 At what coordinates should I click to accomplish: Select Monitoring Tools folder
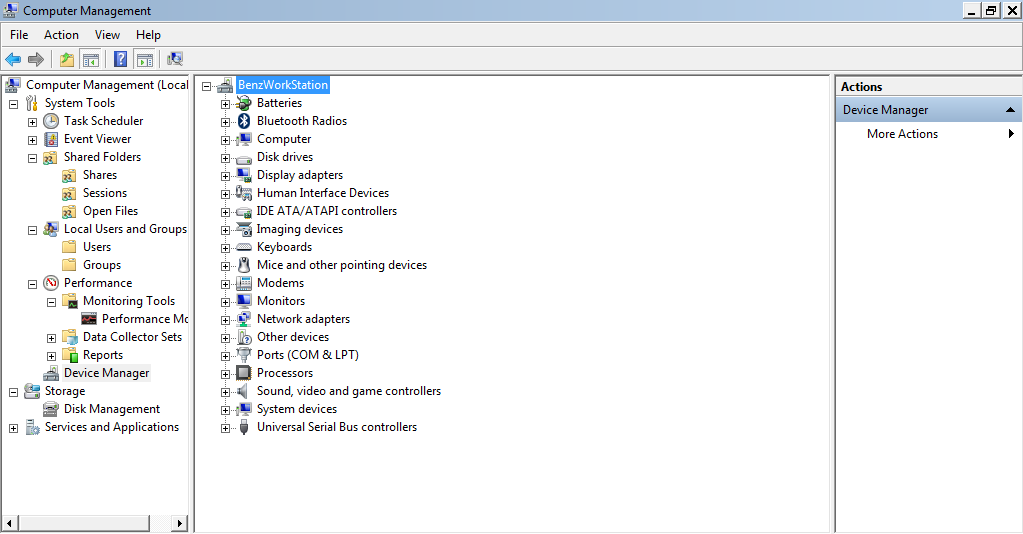pyautogui.click(x=129, y=301)
